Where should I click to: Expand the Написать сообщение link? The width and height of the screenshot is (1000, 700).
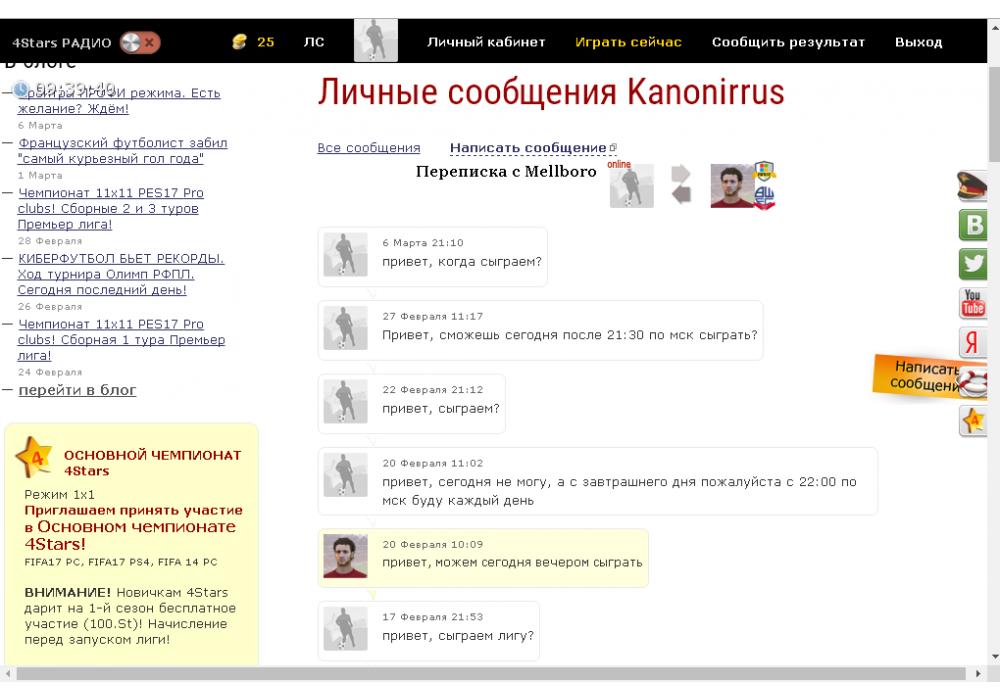(528, 148)
